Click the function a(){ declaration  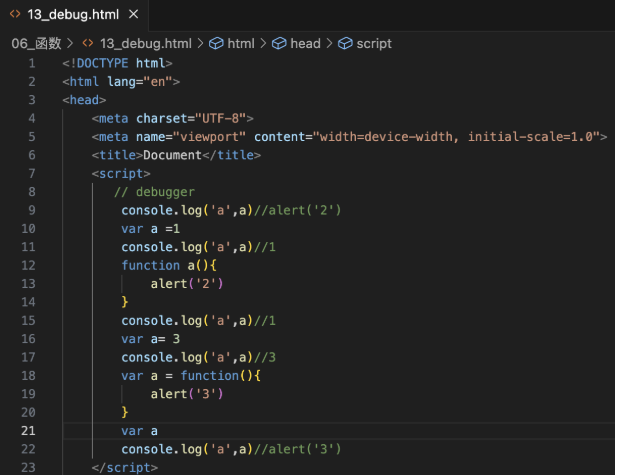click(x=169, y=265)
